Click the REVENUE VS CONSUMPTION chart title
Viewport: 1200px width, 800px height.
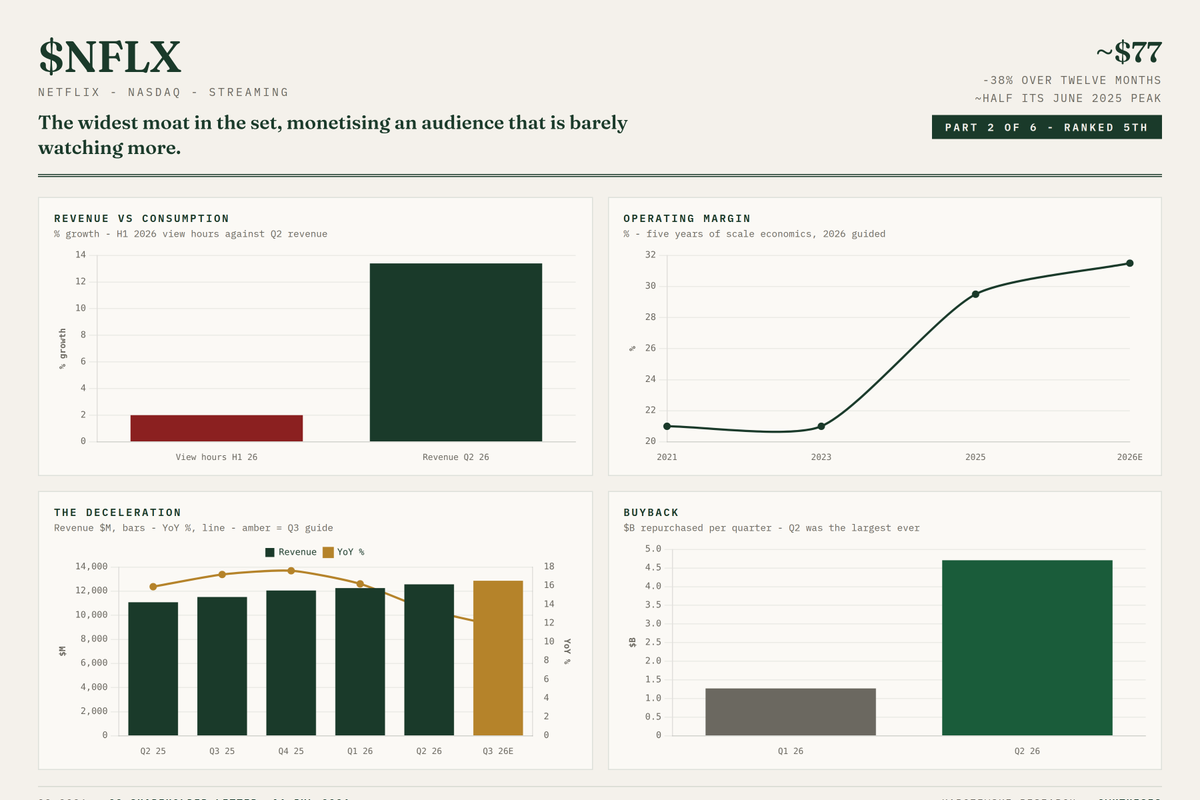point(141,218)
